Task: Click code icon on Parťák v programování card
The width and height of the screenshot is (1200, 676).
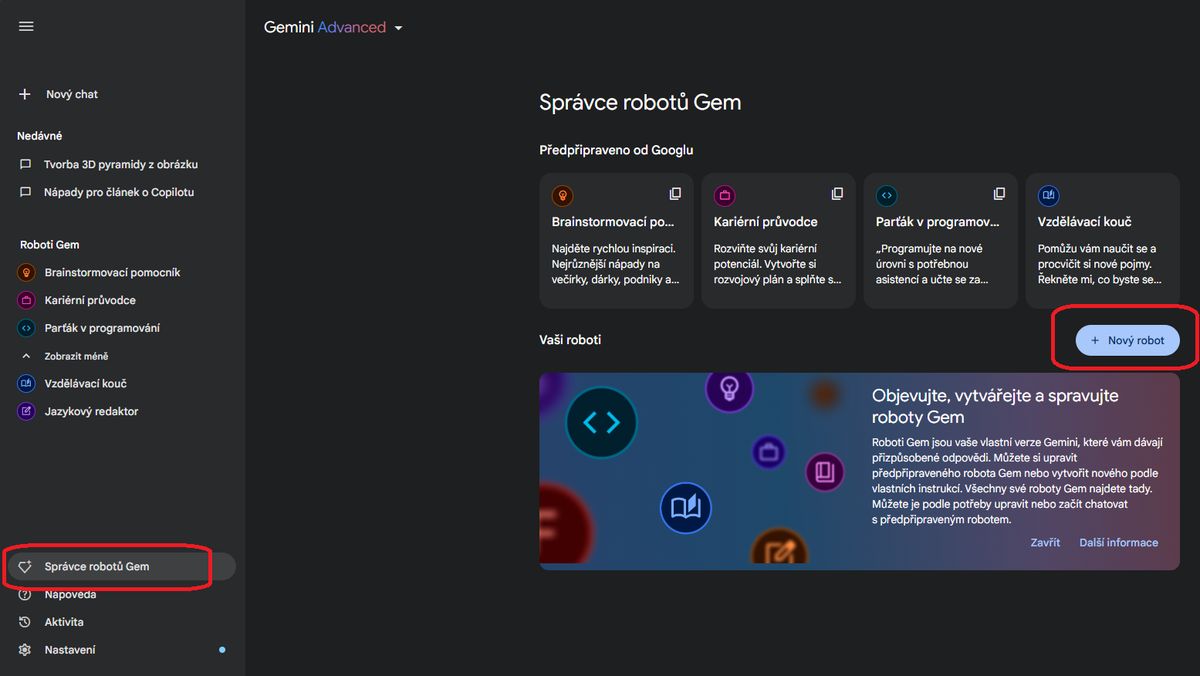Action: pyautogui.click(x=887, y=195)
